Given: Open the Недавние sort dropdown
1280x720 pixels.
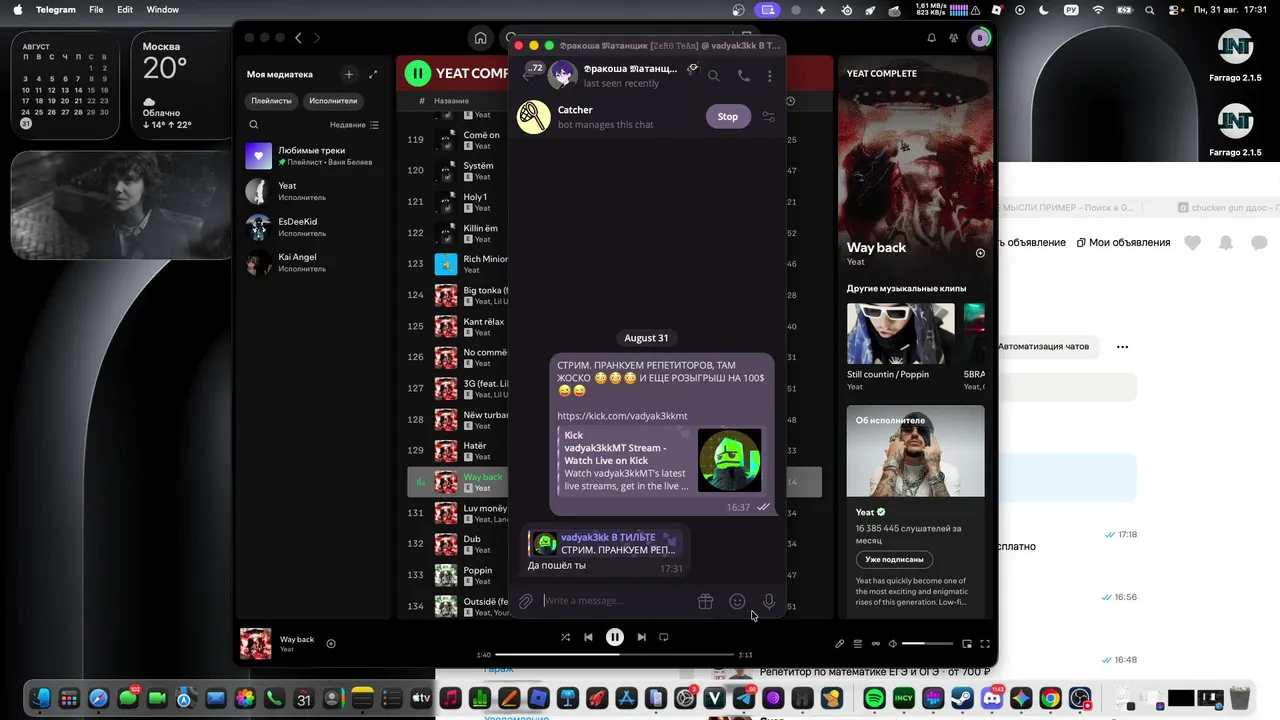Looking at the screenshot, I should pos(354,125).
